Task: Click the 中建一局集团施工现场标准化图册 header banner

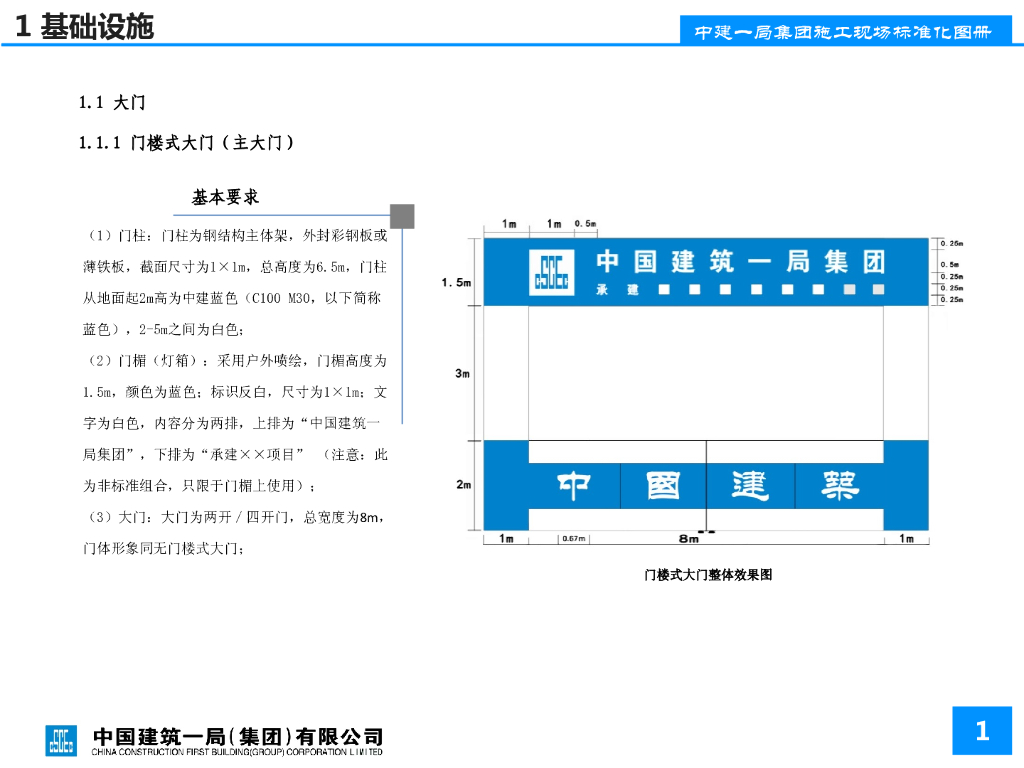Action: [844, 31]
